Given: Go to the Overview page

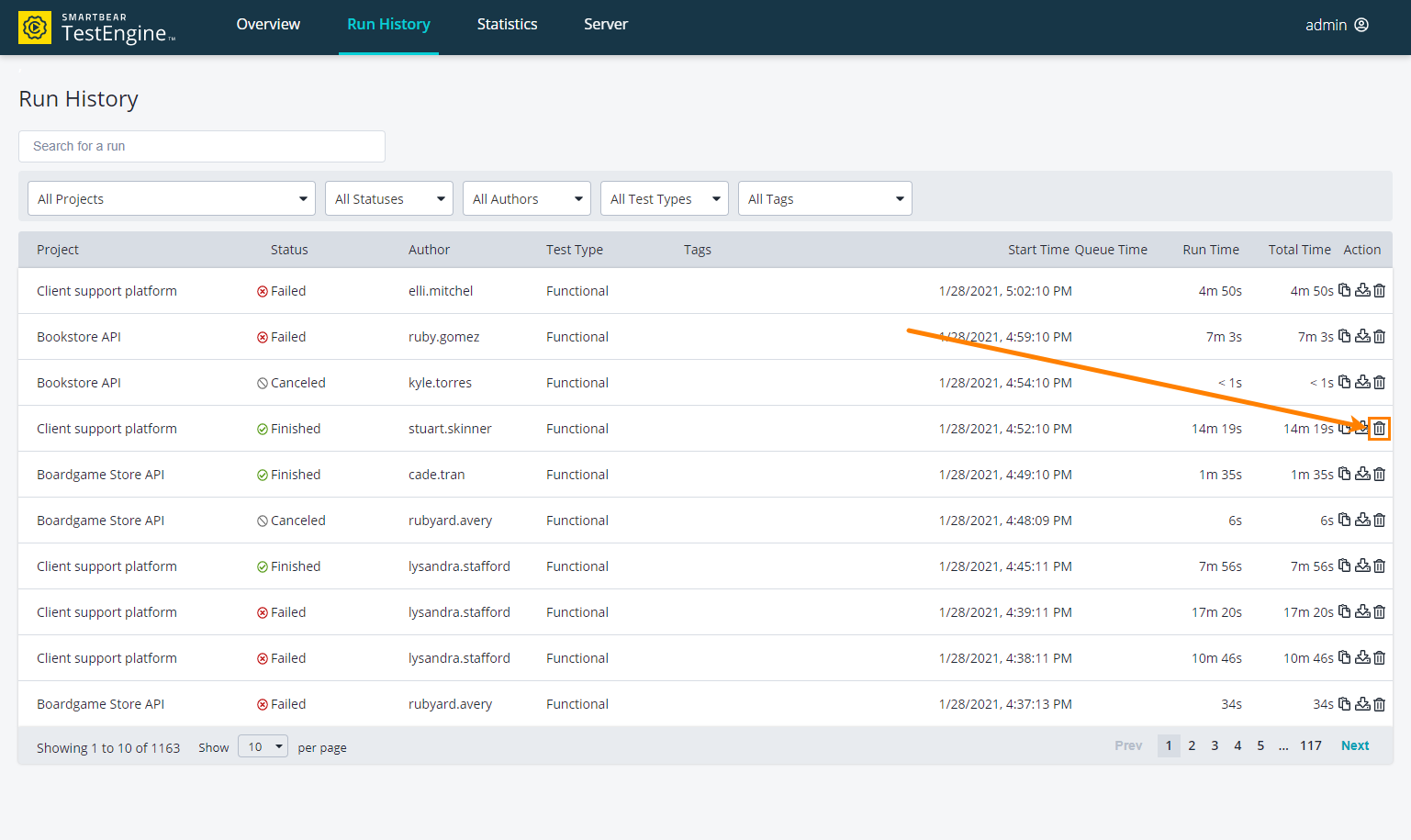Looking at the screenshot, I should pyautogui.click(x=268, y=25).
